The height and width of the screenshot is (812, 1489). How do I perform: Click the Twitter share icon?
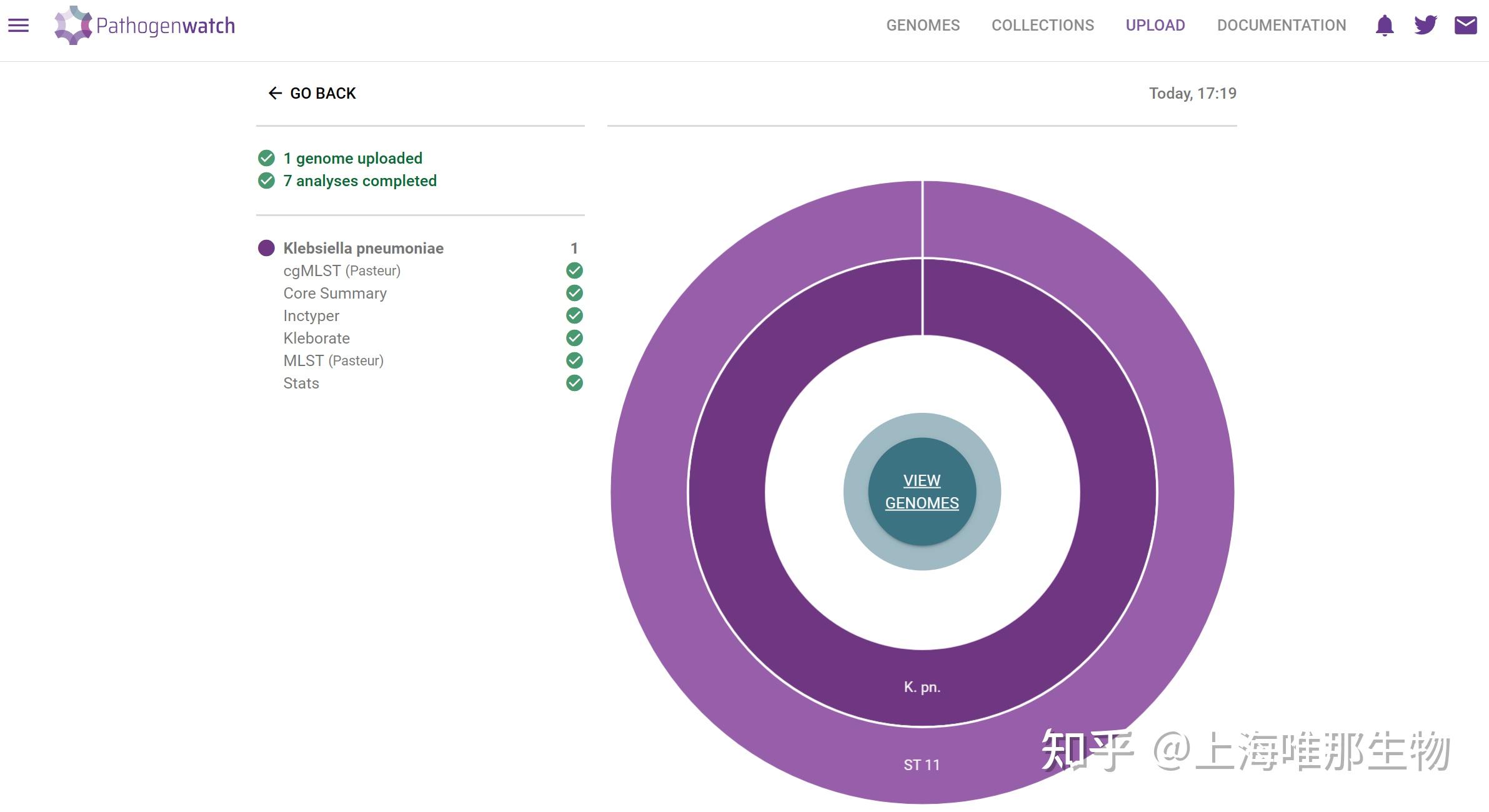(1425, 24)
